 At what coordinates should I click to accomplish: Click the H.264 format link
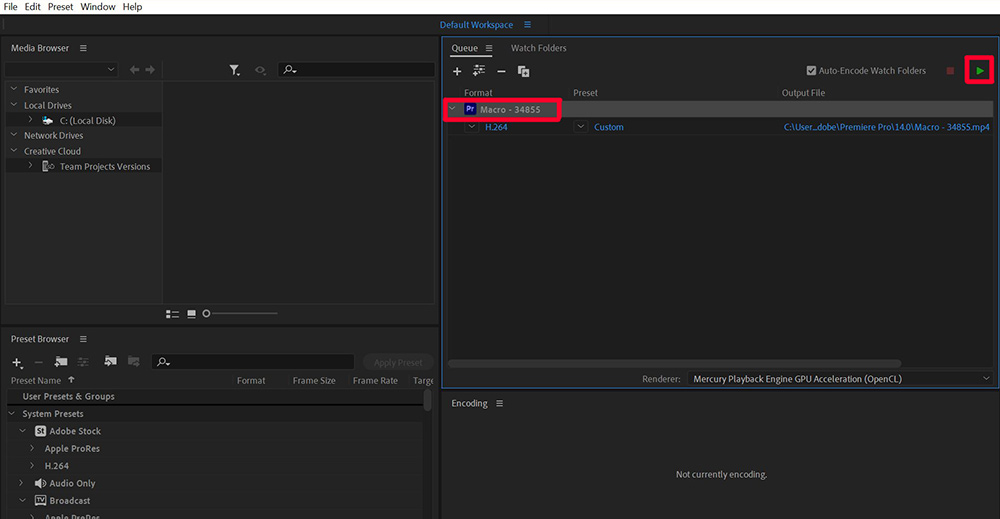click(x=496, y=127)
